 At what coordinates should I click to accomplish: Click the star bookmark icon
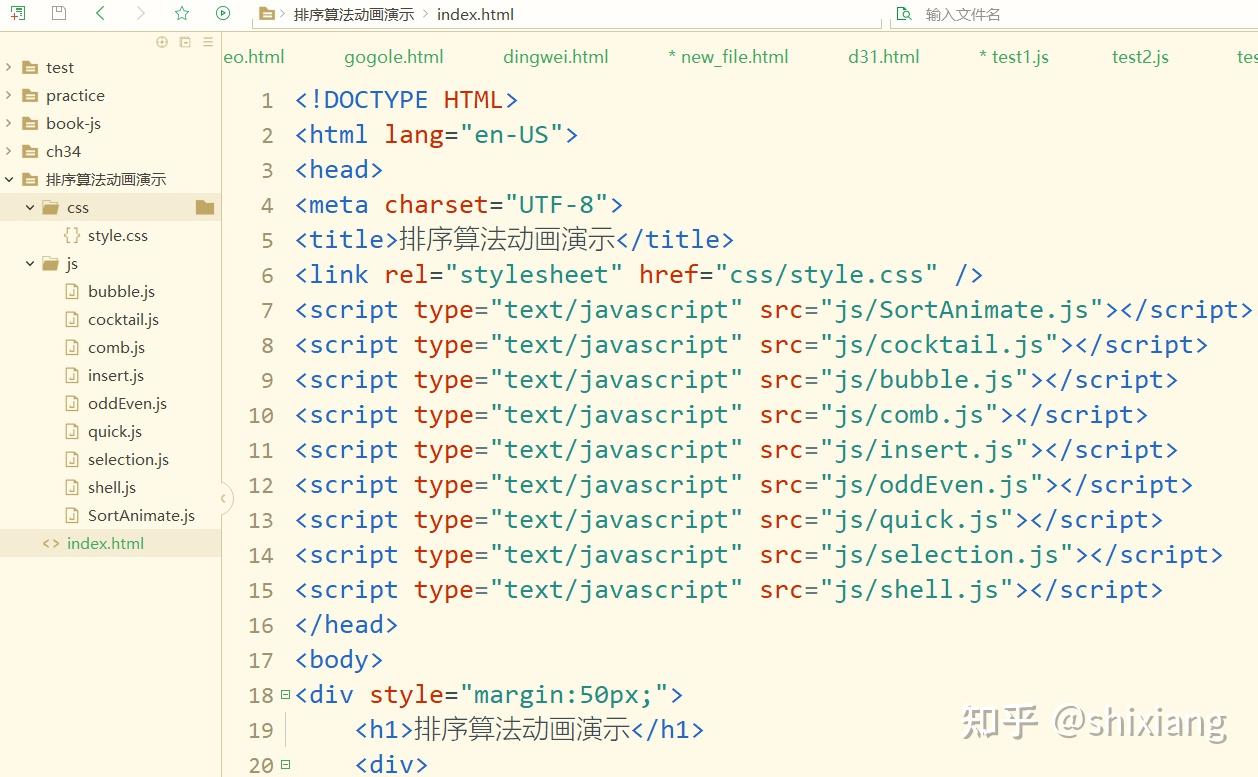(x=181, y=13)
